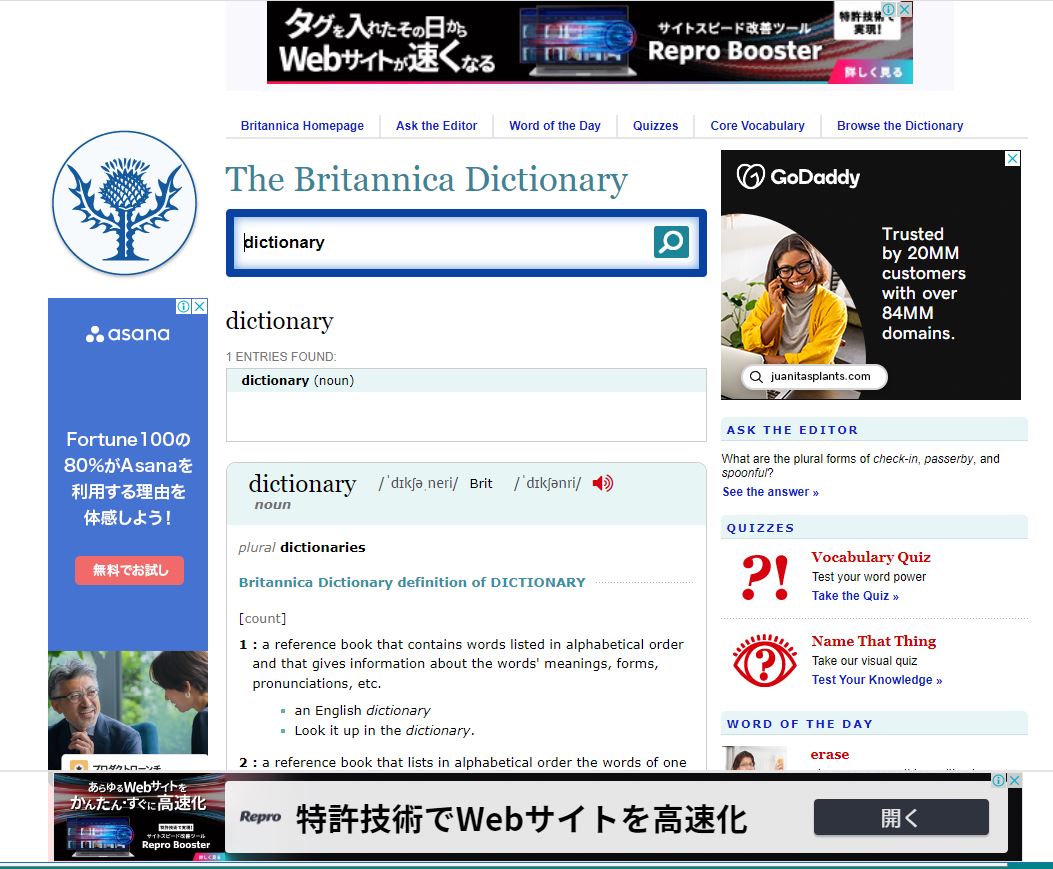The width and height of the screenshot is (1053, 869).
Task: Click the Repro Booster thumbnail in bottom ad
Action: pyautogui.click(x=140, y=817)
